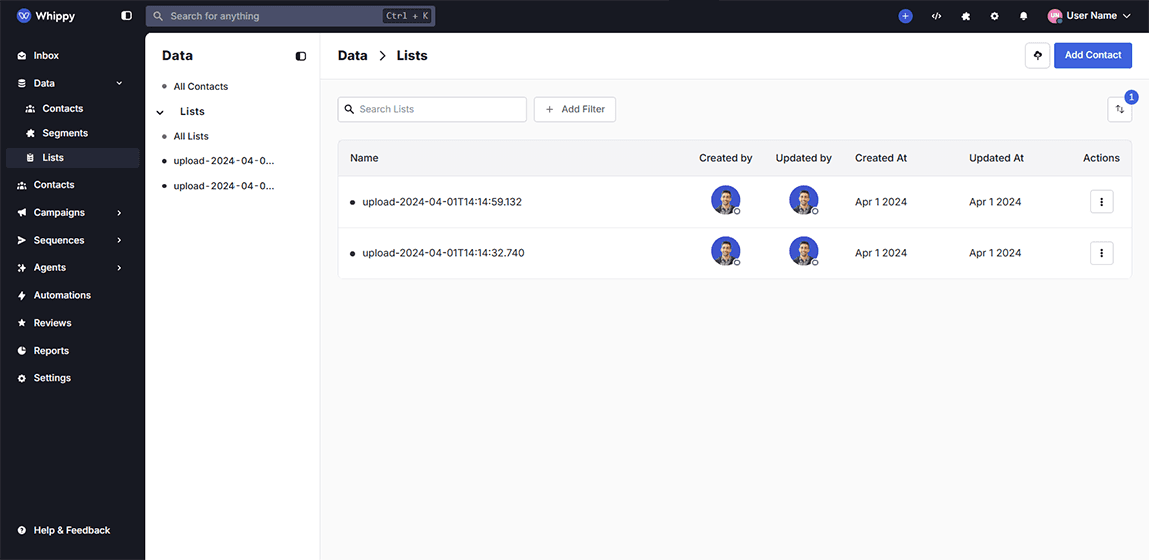Click the Campaigns megaphone icon
This screenshot has height=560, width=1149.
pyautogui.click(x=21, y=213)
